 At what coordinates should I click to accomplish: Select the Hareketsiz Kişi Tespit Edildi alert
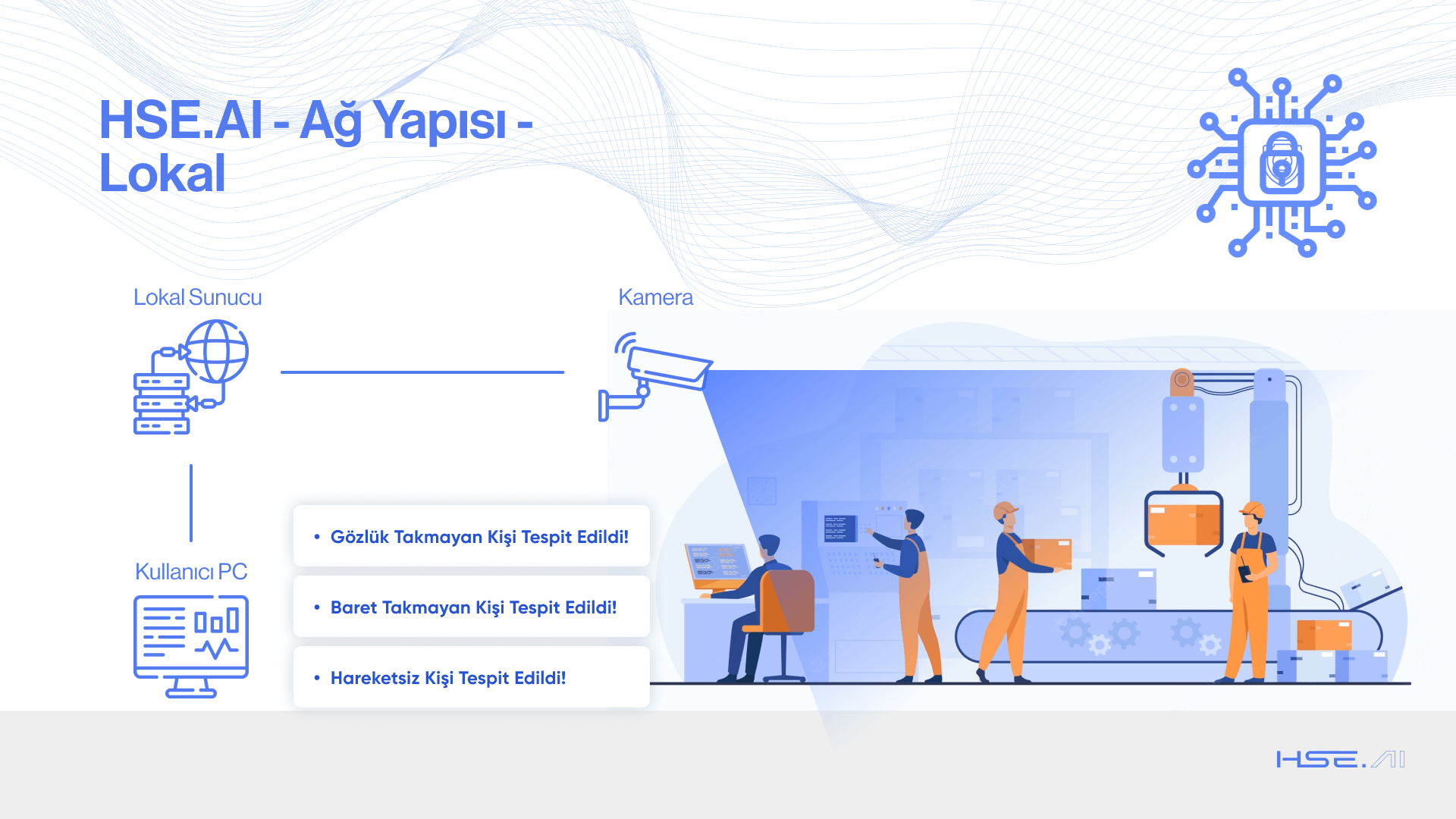coord(471,677)
